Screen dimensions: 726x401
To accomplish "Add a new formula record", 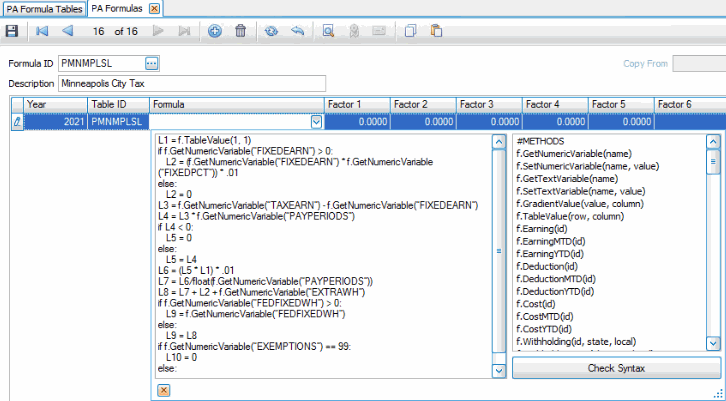I will click(x=215, y=31).
